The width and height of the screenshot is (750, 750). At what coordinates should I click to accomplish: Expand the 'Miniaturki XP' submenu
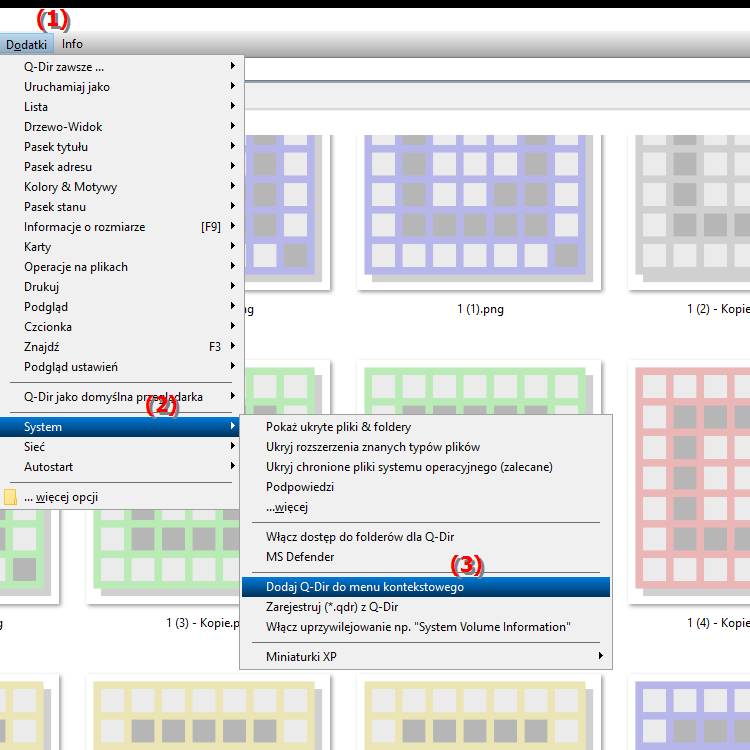tap(426, 657)
